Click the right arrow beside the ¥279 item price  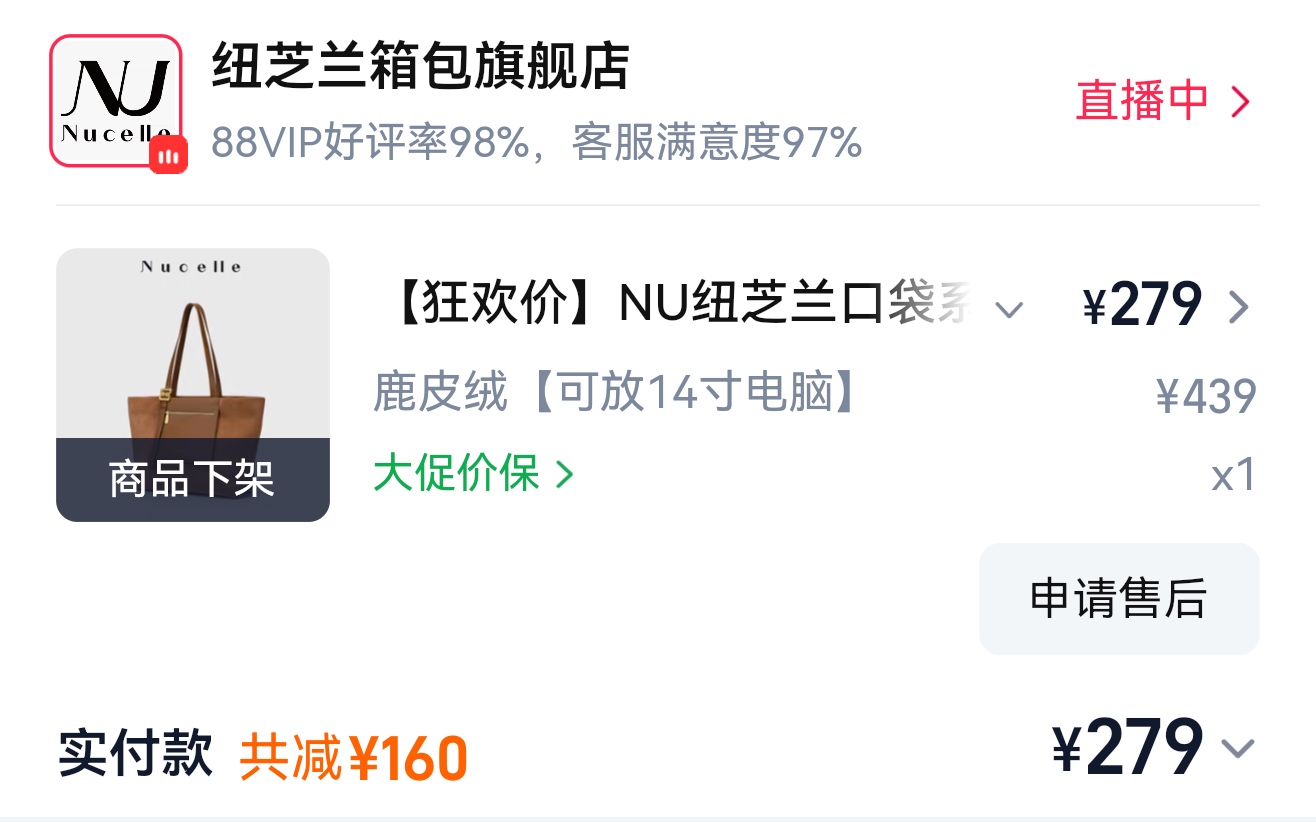point(1239,307)
